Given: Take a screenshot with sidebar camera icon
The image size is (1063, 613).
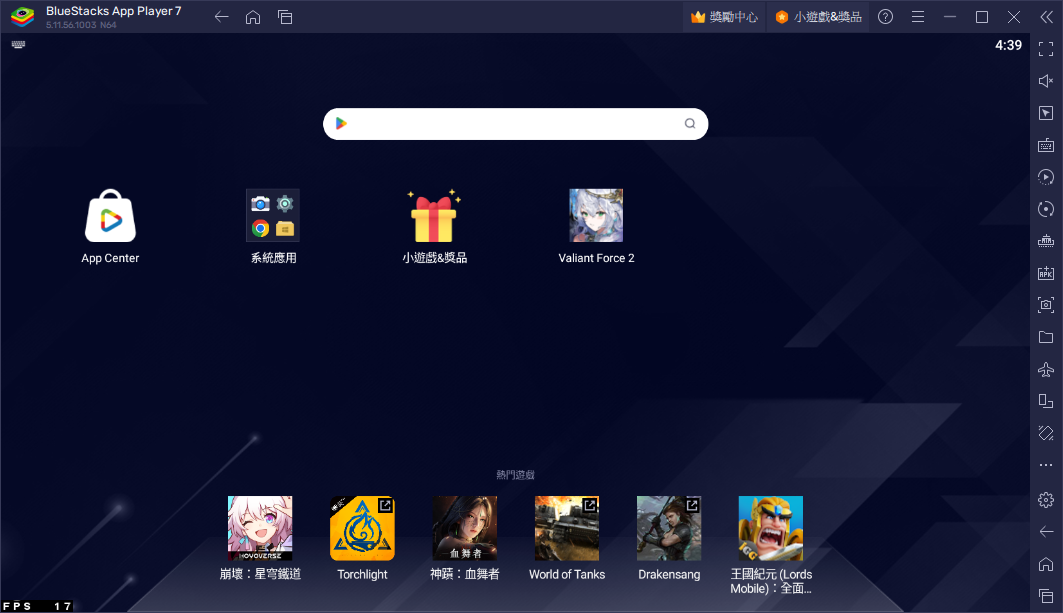Looking at the screenshot, I should (1046, 305).
